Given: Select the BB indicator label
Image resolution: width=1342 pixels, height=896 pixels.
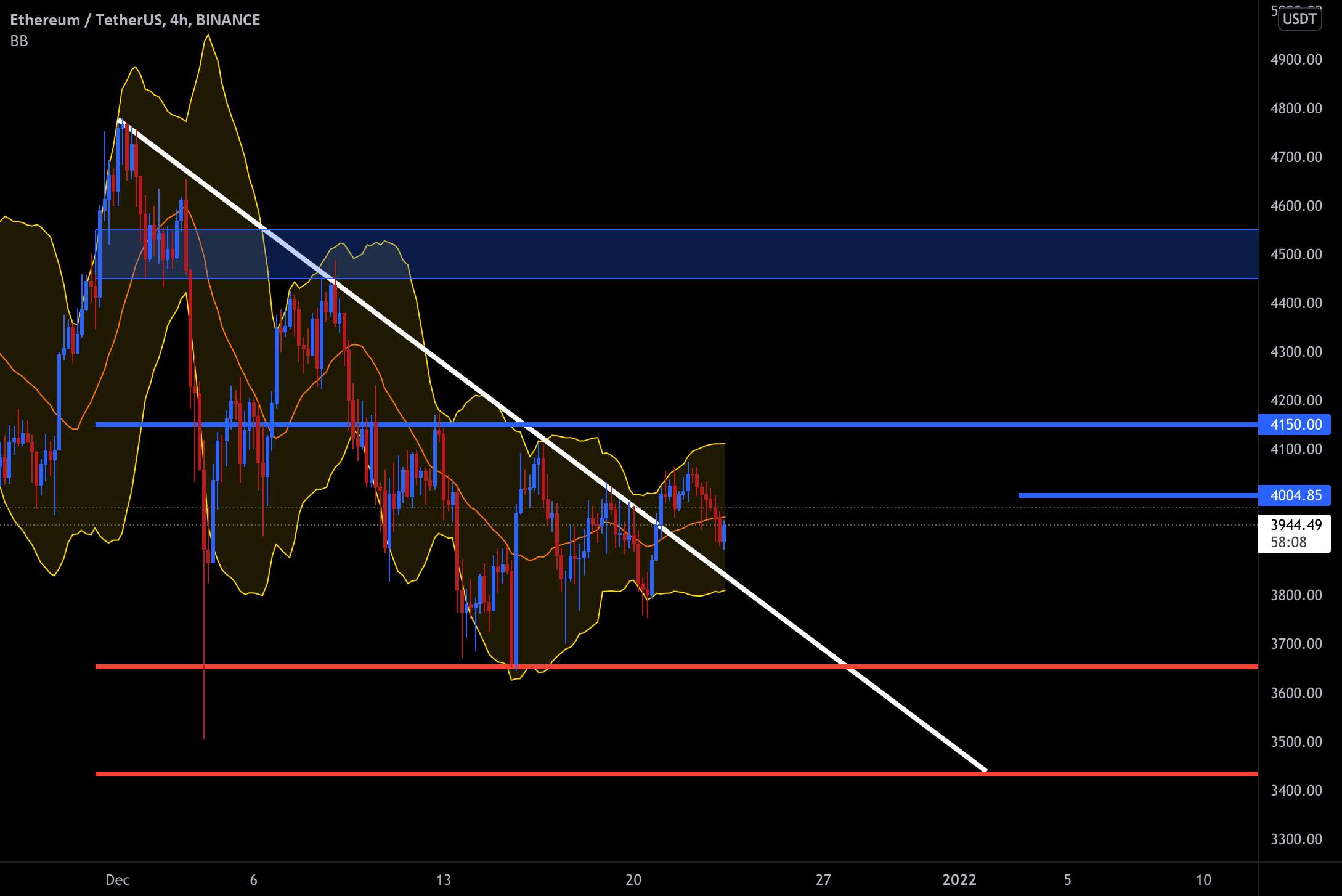Looking at the screenshot, I should (x=19, y=41).
